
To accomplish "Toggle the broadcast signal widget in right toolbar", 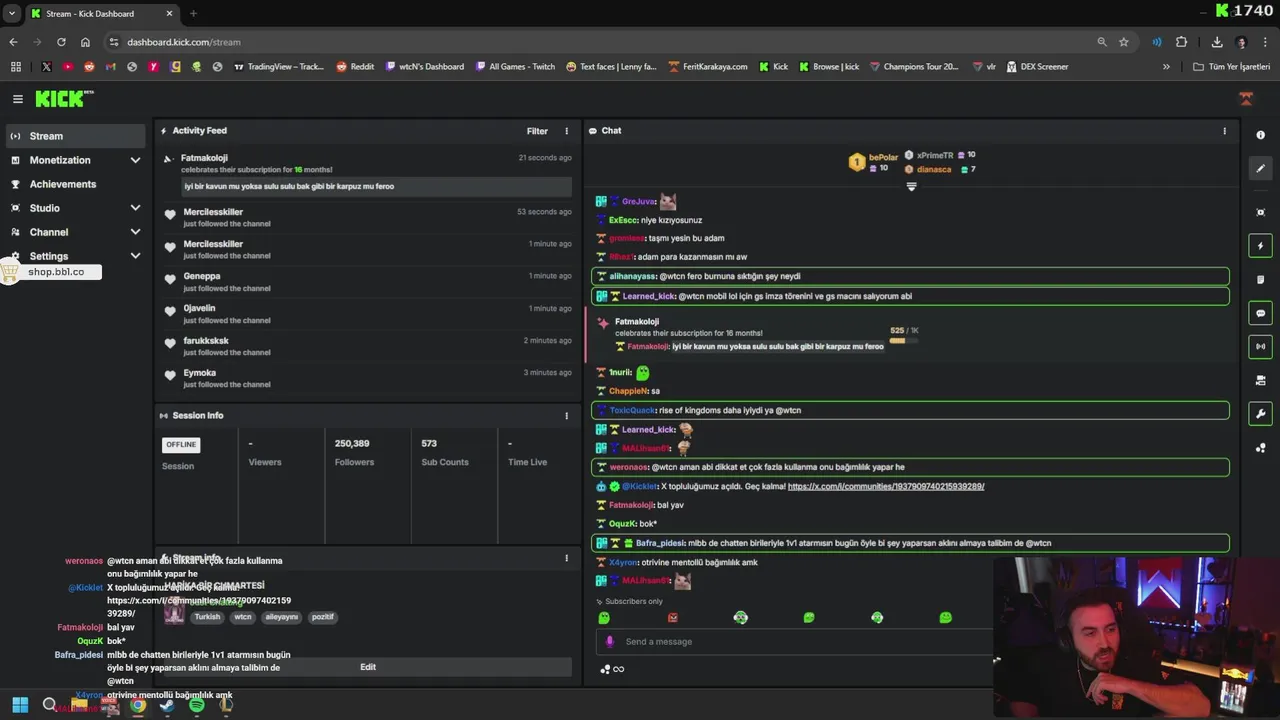I will (x=1260, y=347).
